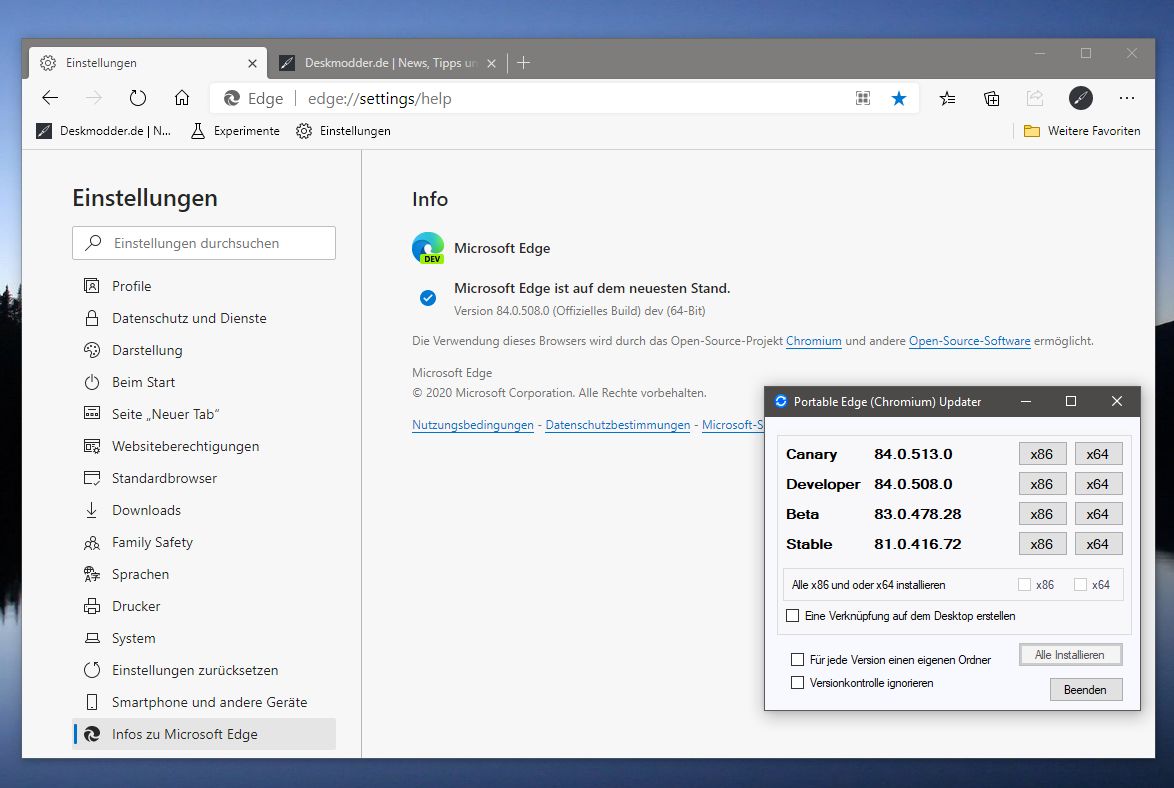
Task: Select Seite „Neuer Tab“ in sidebar
Action: (204, 414)
